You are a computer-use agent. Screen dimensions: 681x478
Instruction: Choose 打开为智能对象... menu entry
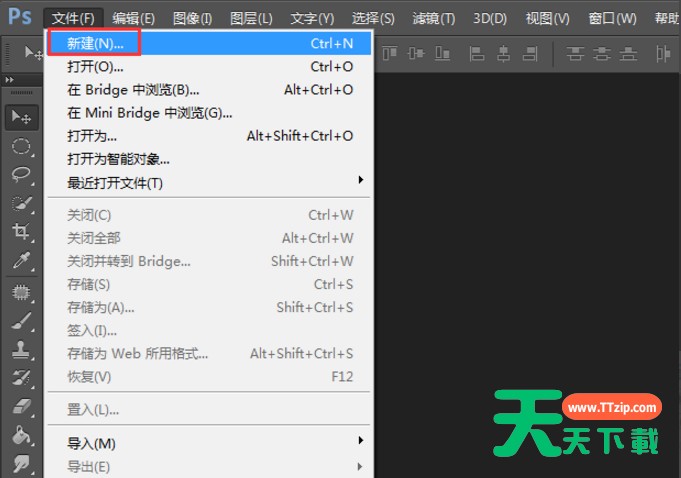click(x=118, y=159)
